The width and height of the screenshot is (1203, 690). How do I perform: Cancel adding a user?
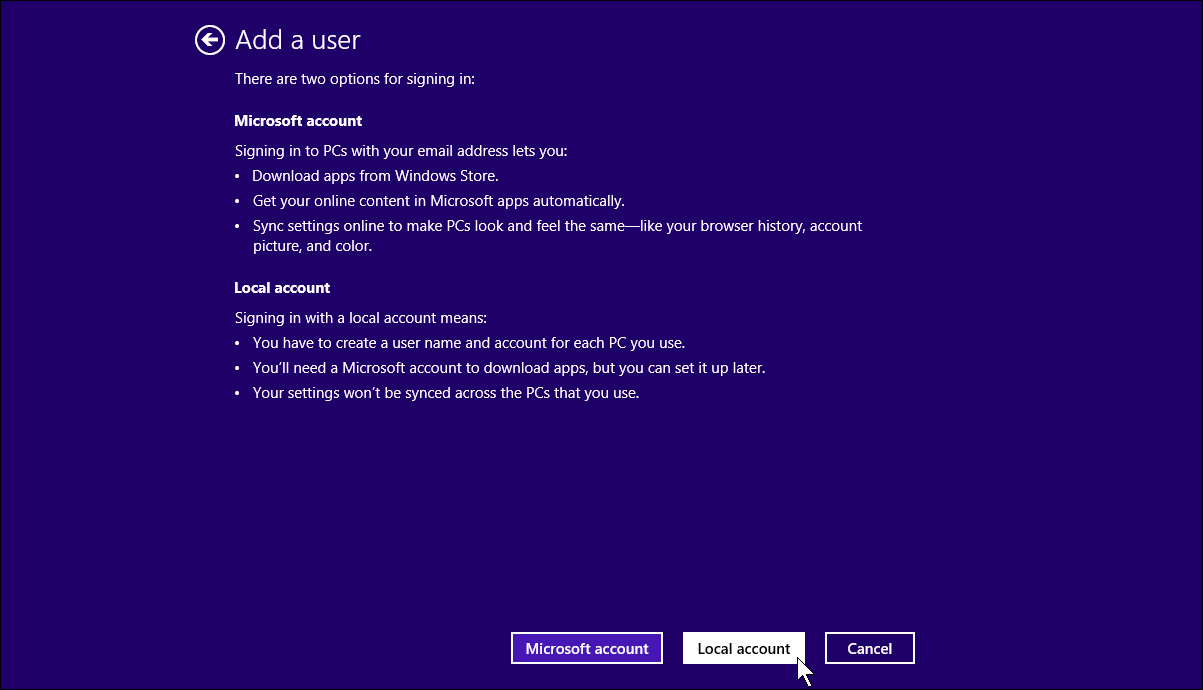point(870,648)
